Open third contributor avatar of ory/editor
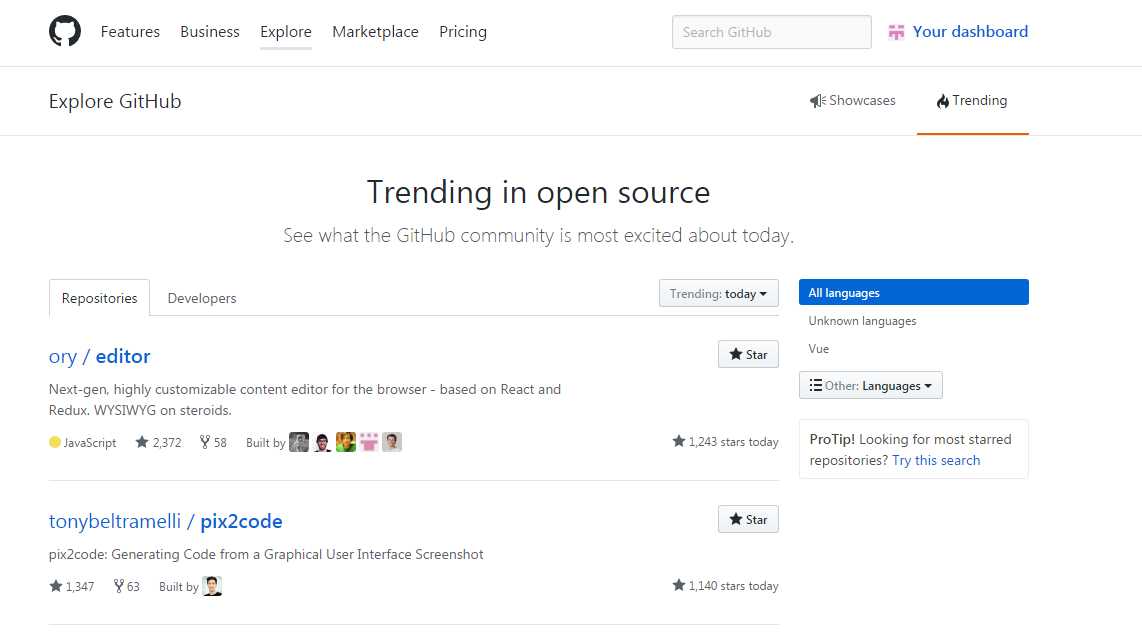 pos(345,442)
